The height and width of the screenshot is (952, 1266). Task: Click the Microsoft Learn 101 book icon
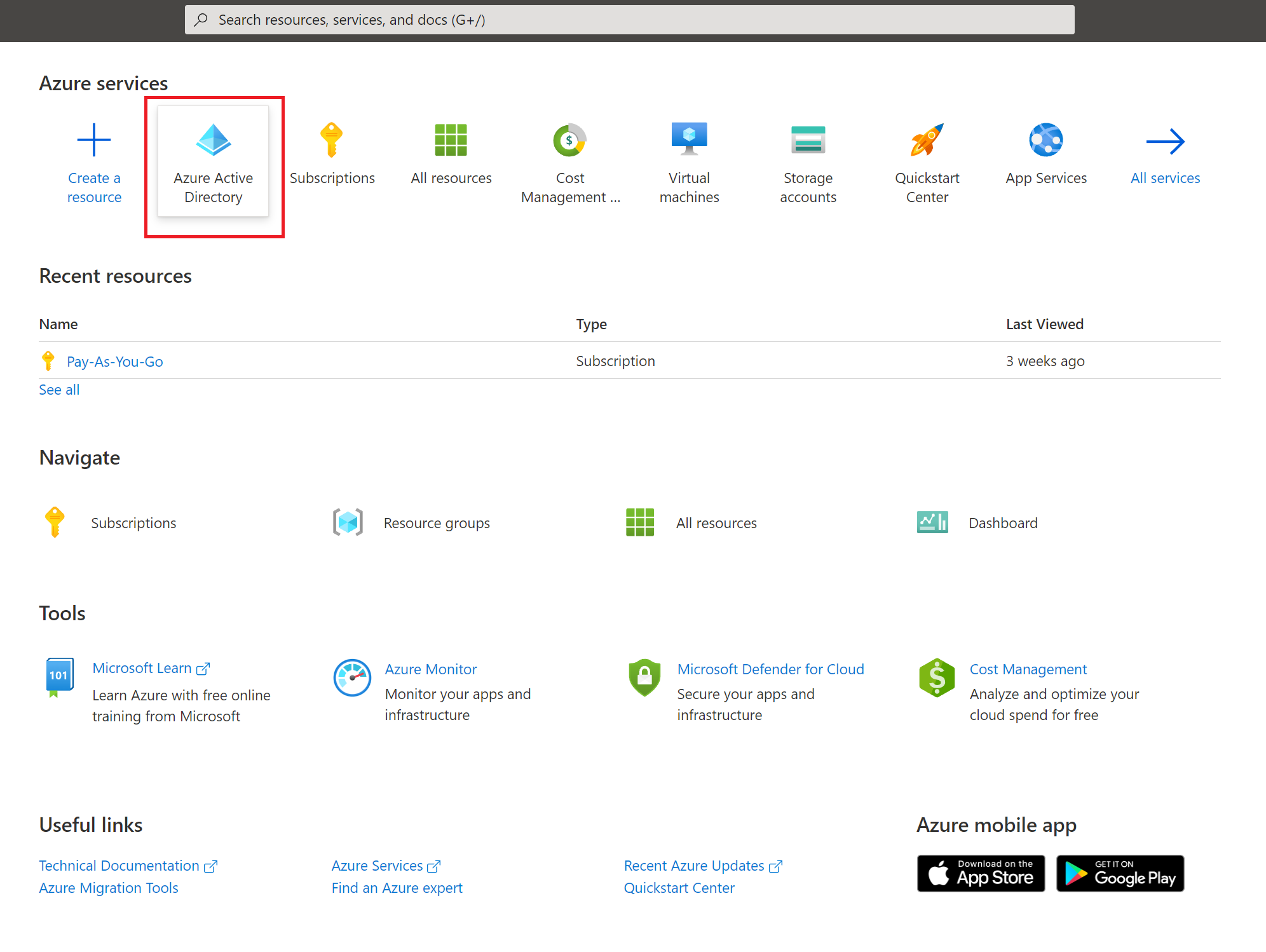(x=60, y=677)
